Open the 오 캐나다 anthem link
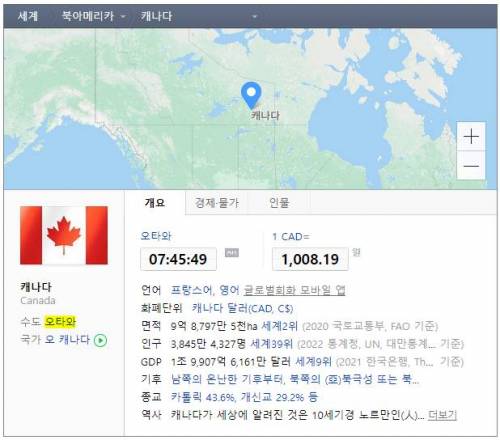Image resolution: width=500 pixels, height=440 pixels. tap(68, 340)
